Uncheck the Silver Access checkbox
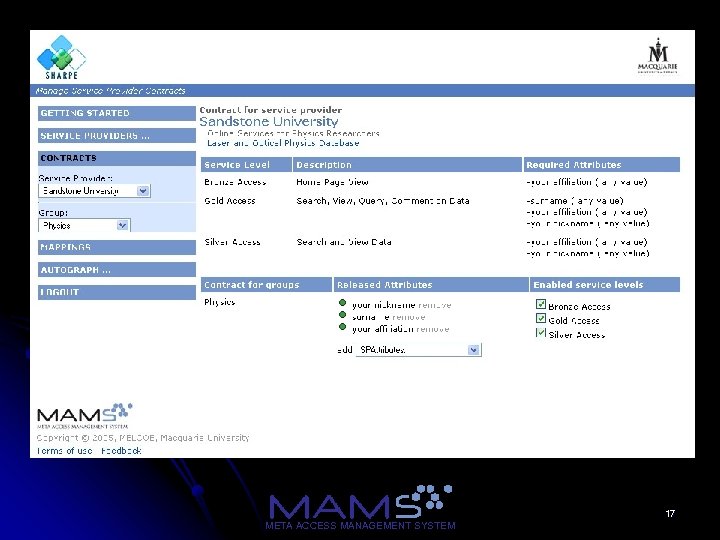Viewport: 720px width, 540px height. [541, 332]
